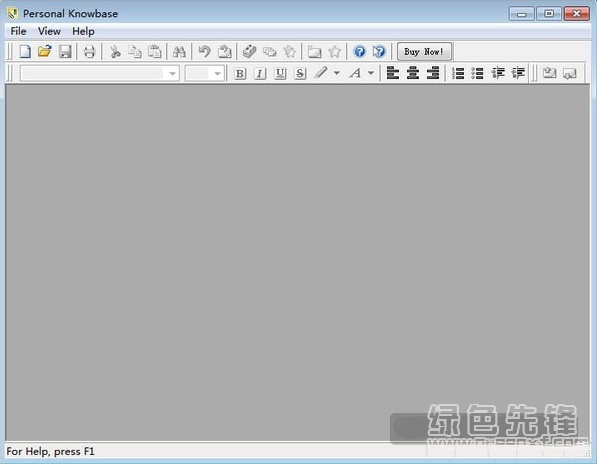Open a file using the yellow folder icon
Image resolution: width=597 pixels, height=464 pixels.
45,51
